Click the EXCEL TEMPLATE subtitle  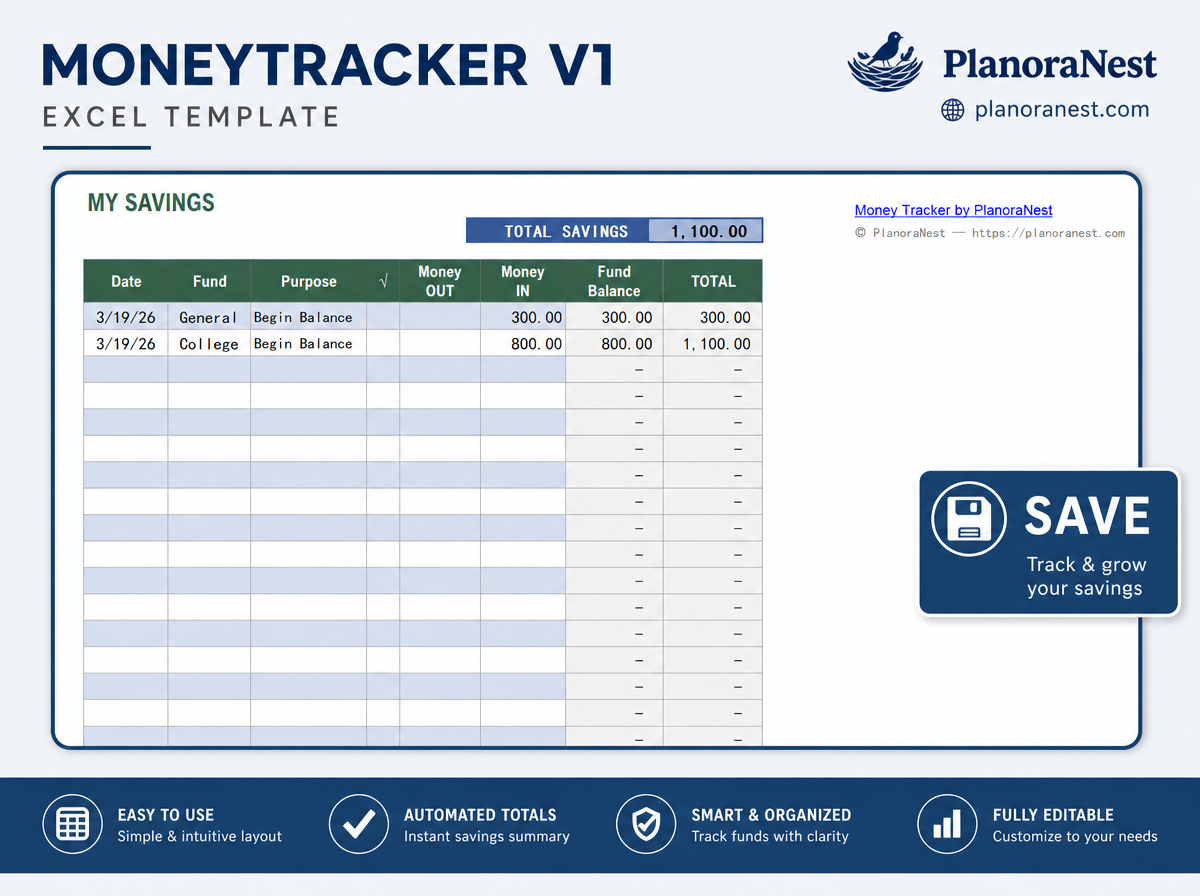pyautogui.click(x=191, y=117)
